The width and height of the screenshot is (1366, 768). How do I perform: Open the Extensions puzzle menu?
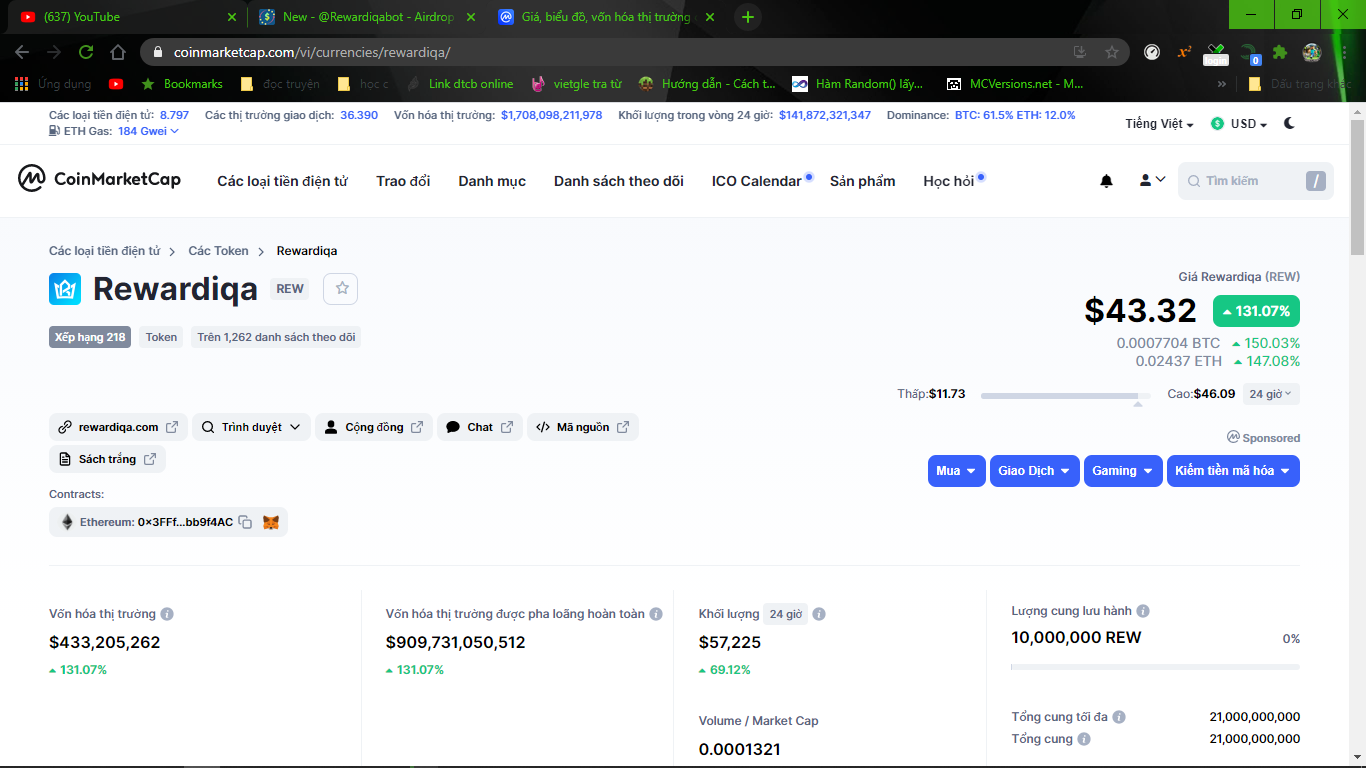[x=1280, y=52]
